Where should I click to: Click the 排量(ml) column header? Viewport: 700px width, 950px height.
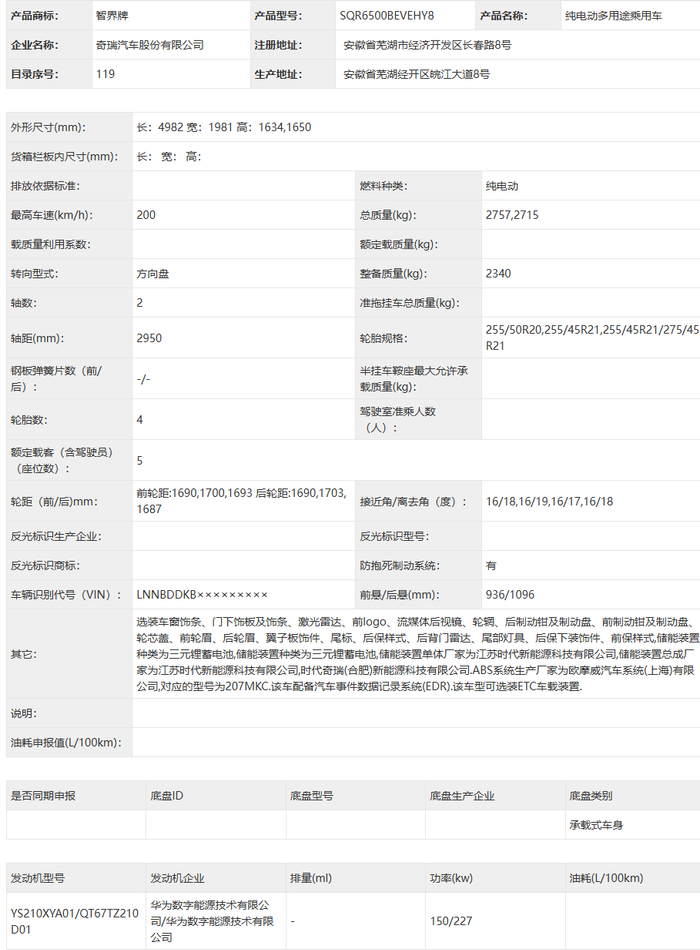[x=311, y=878]
